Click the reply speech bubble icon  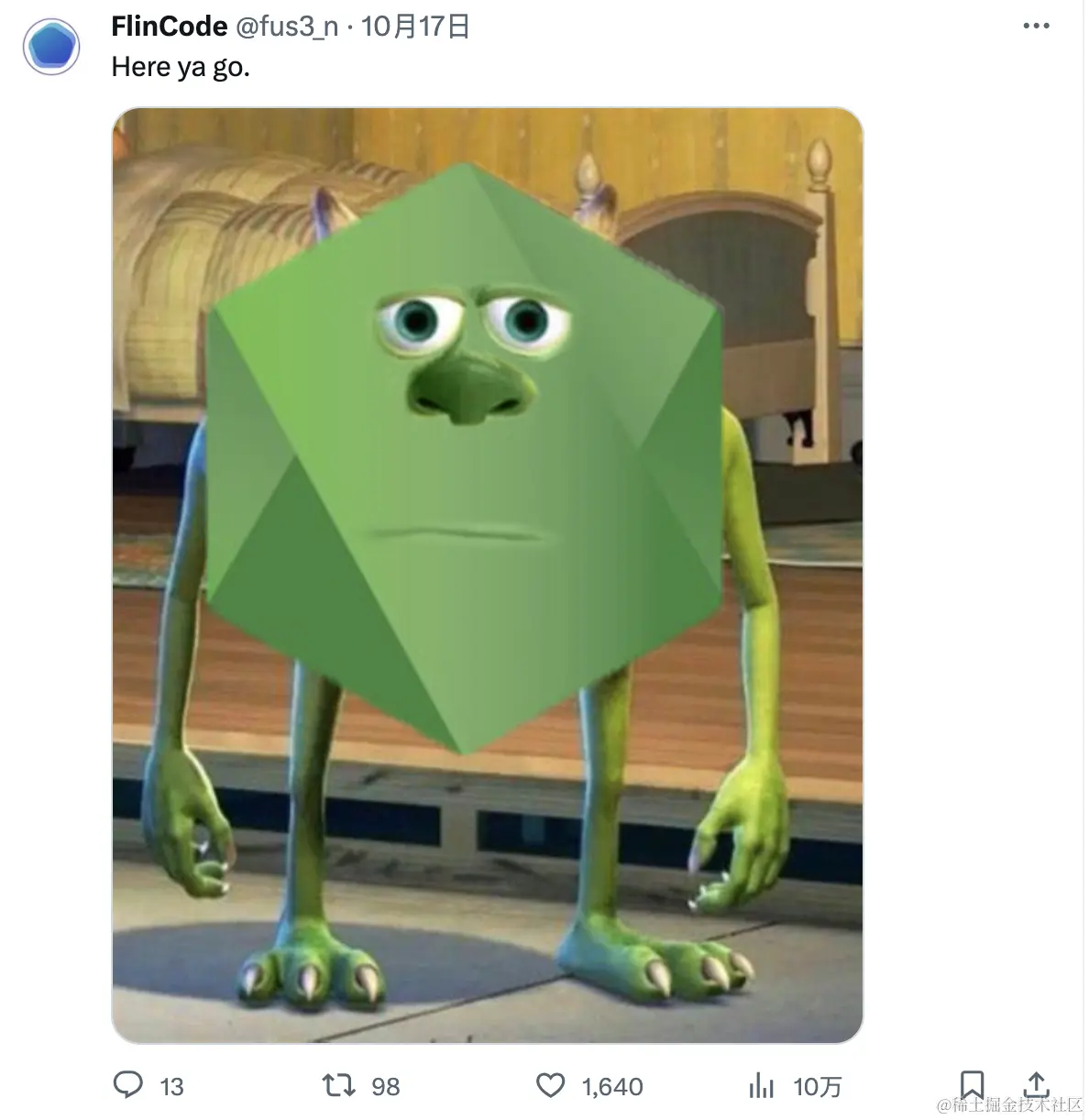pyautogui.click(x=128, y=1085)
